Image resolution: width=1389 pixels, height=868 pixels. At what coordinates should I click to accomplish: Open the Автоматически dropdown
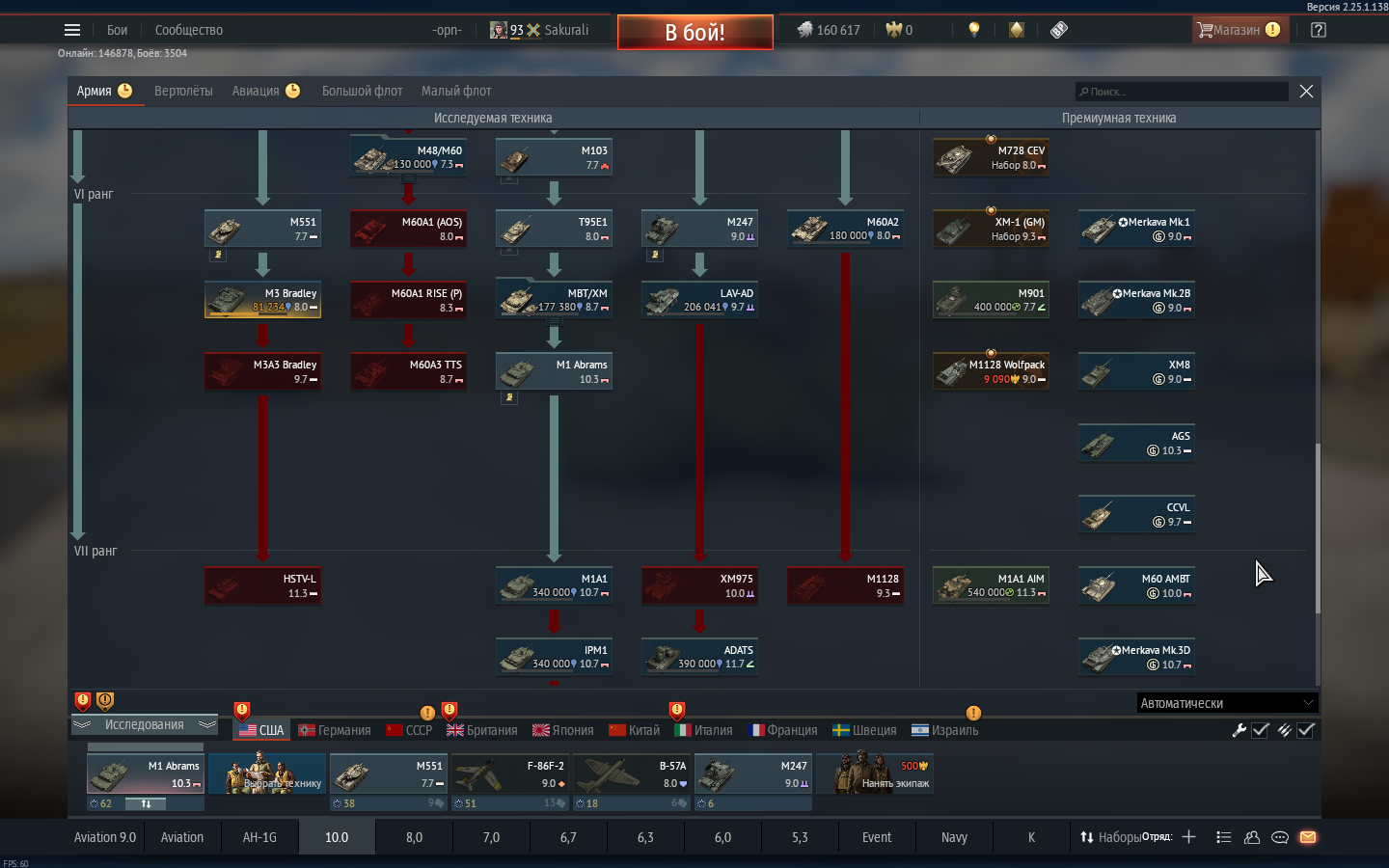click(1227, 703)
